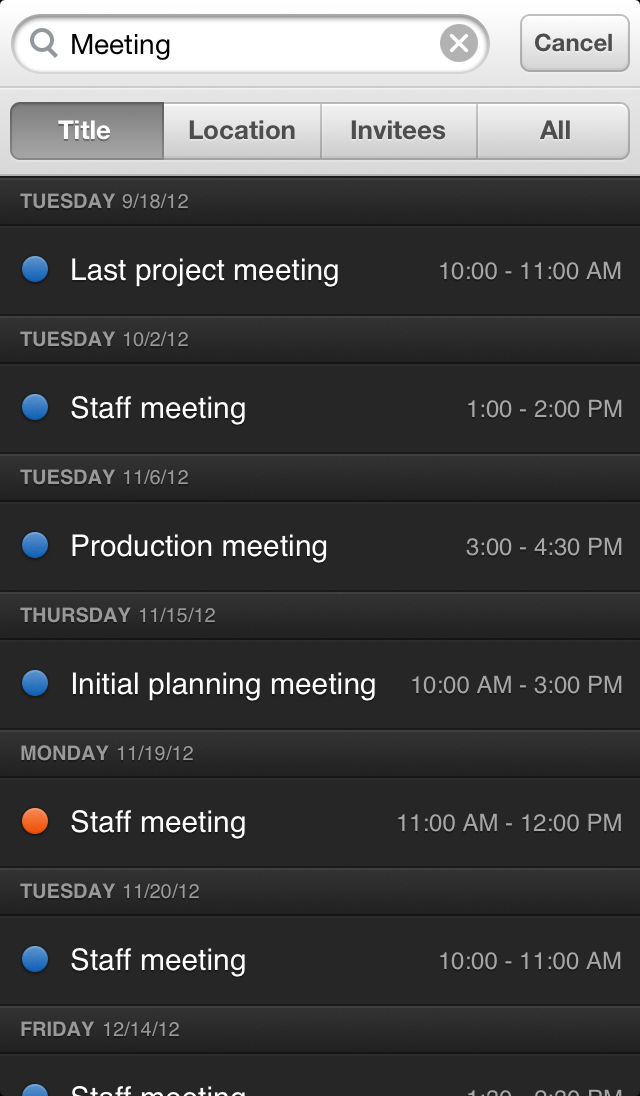Switch to the Invitees search filter
Viewport: 640px width, 1096px height.
pos(398,131)
